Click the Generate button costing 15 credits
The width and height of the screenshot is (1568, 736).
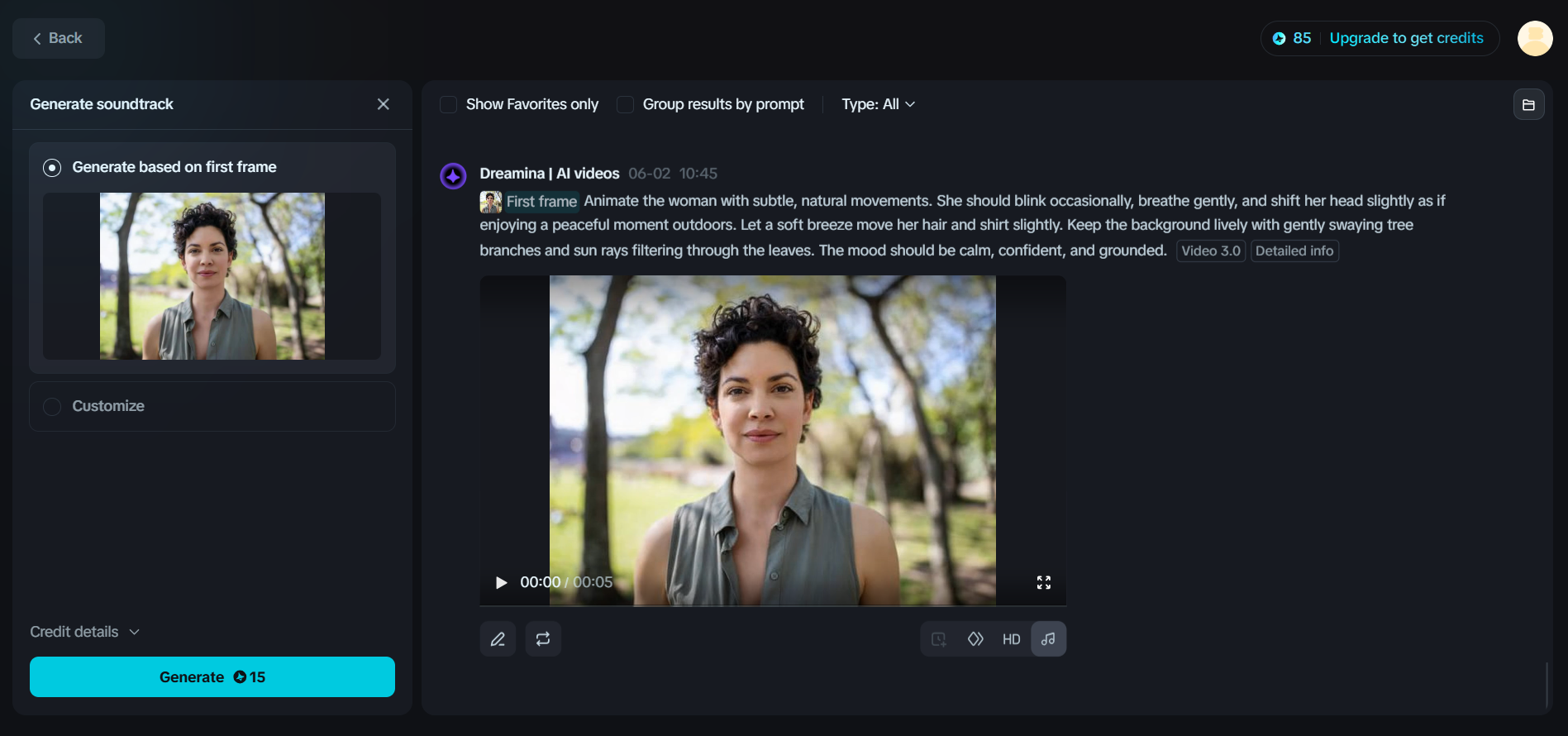click(x=212, y=677)
